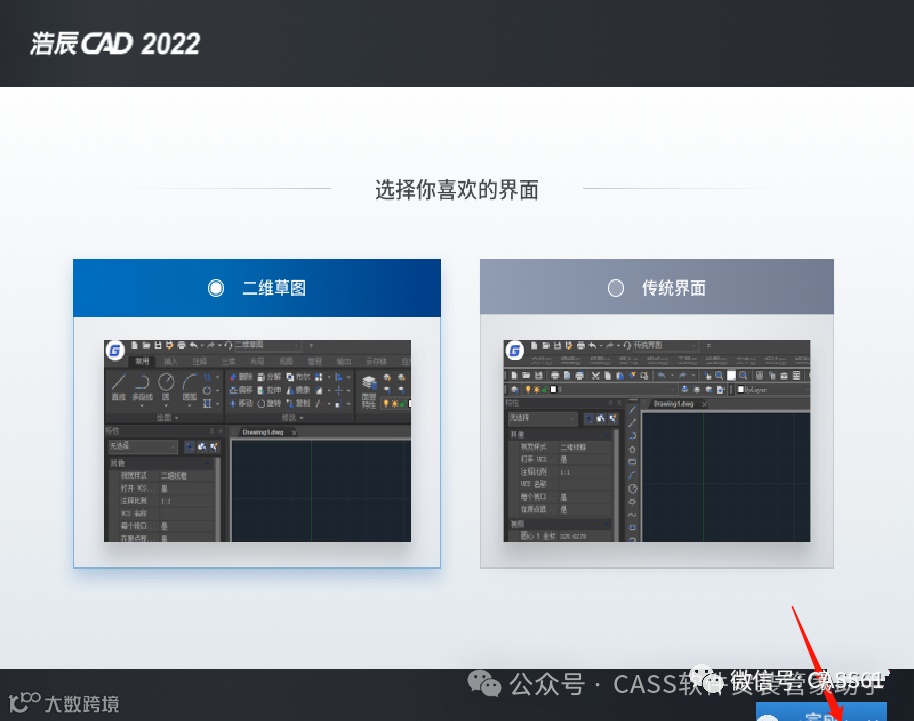Click the 二维草图 label text

274,288
